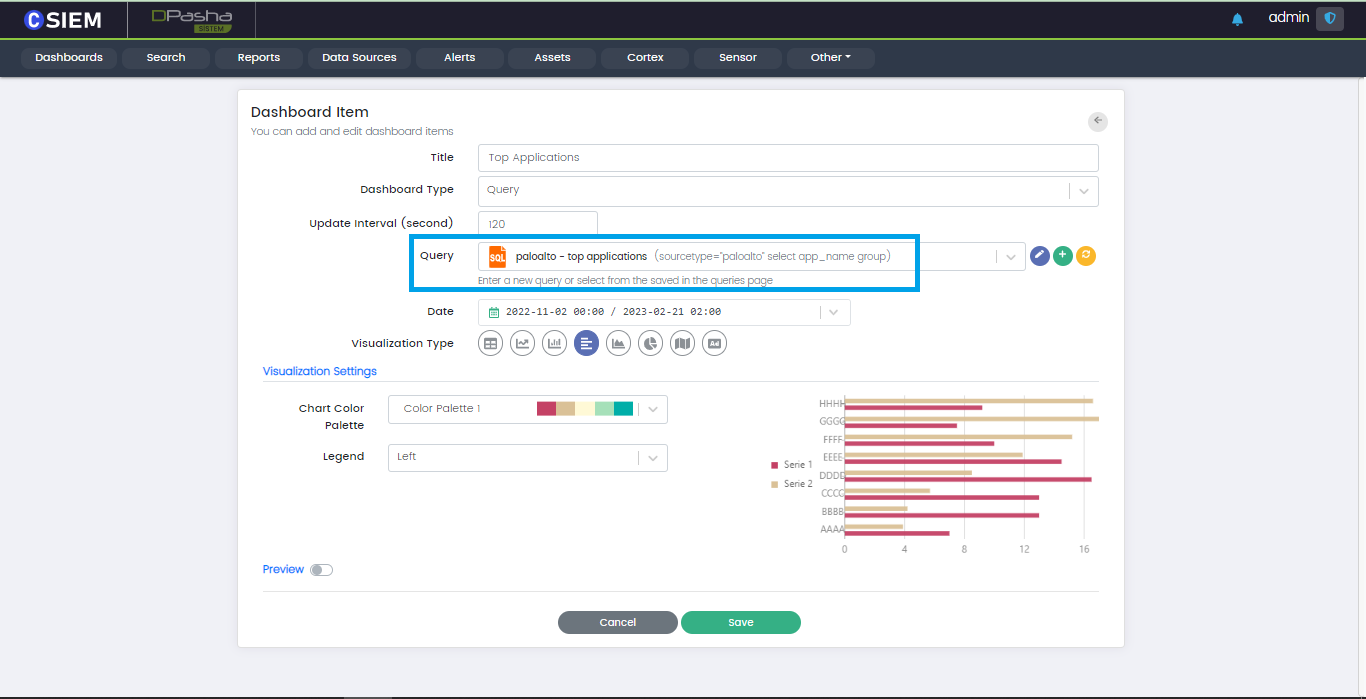The width and height of the screenshot is (1366, 699).
Task: Open the Alerts menu in navigation bar
Action: point(460,58)
